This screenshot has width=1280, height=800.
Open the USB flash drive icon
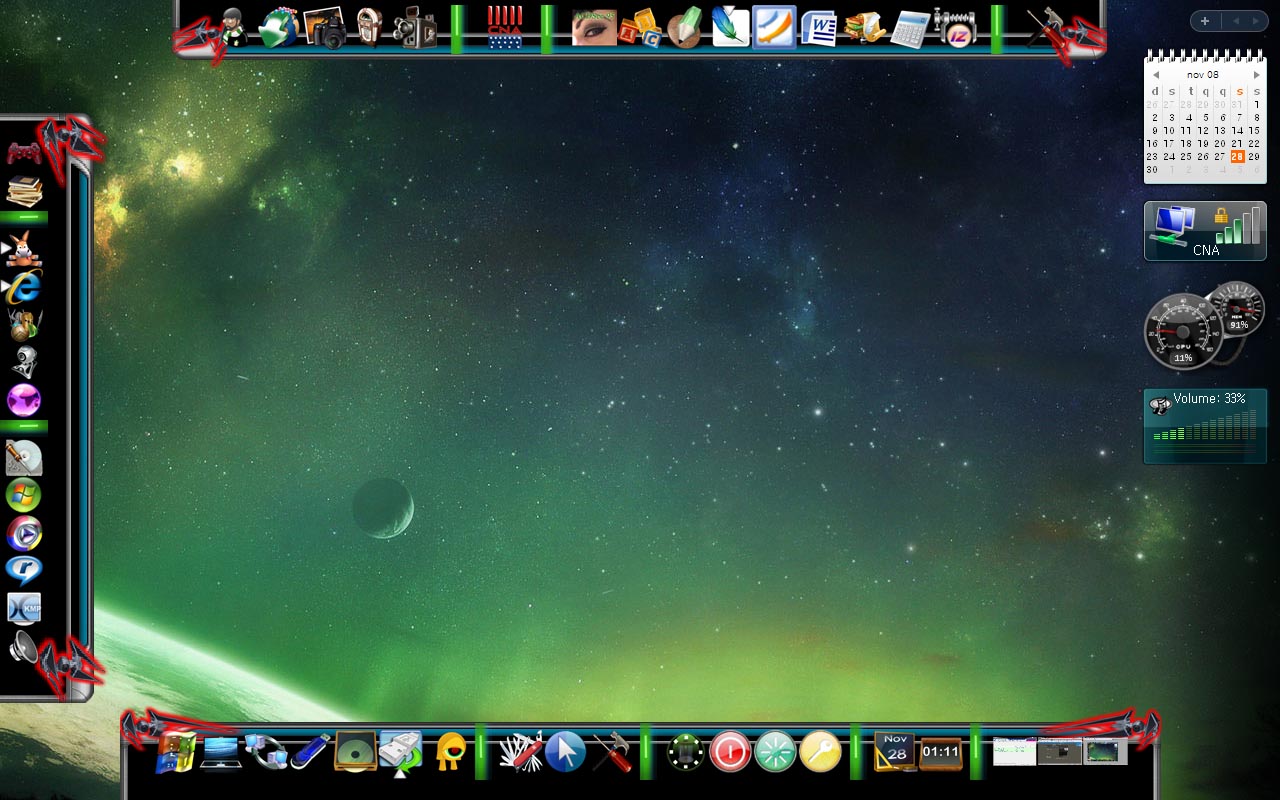tap(310, 750)
